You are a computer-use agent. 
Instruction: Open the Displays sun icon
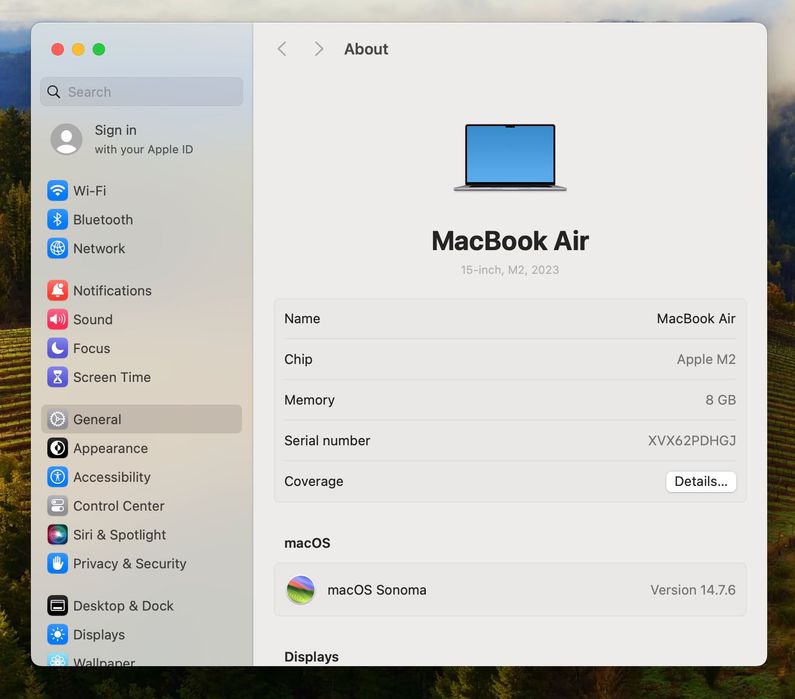tap(57, 635)
